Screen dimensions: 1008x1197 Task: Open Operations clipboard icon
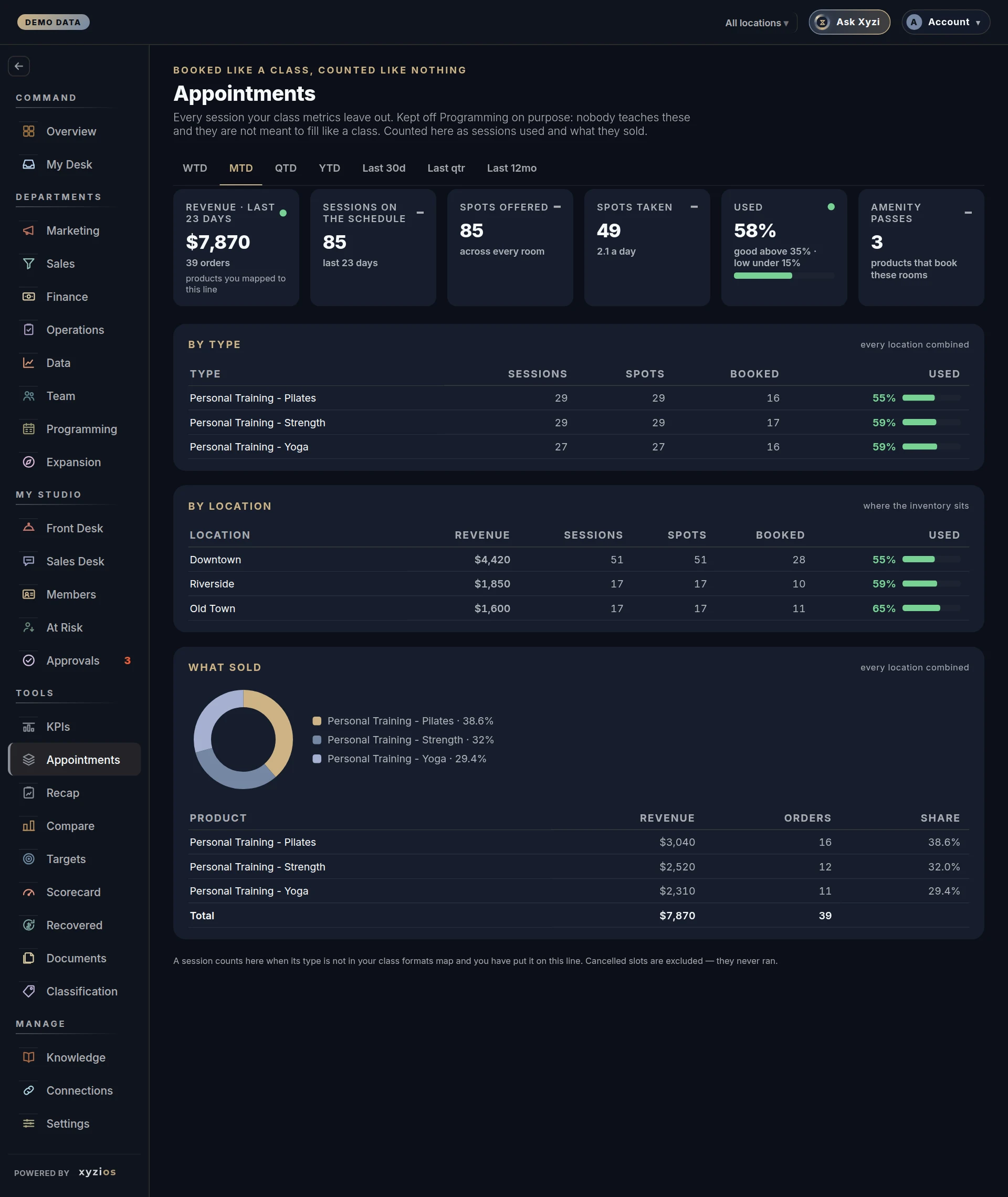[x=28, y=330]
